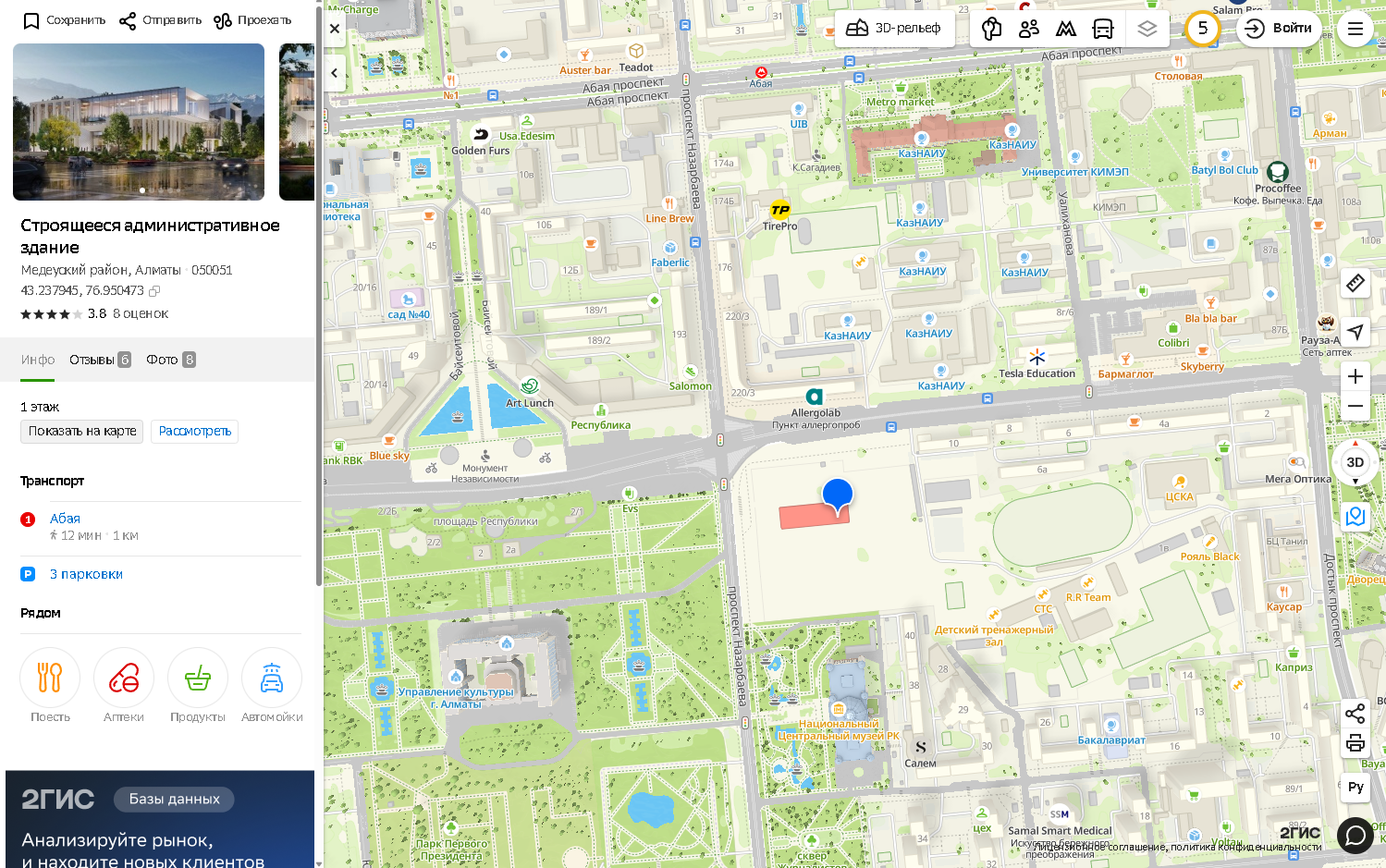Image resolution: width=1386 pixels, height=868 pixels.
Task: Locate my position with the arrow icon
Action: (x=1355, y=332)
